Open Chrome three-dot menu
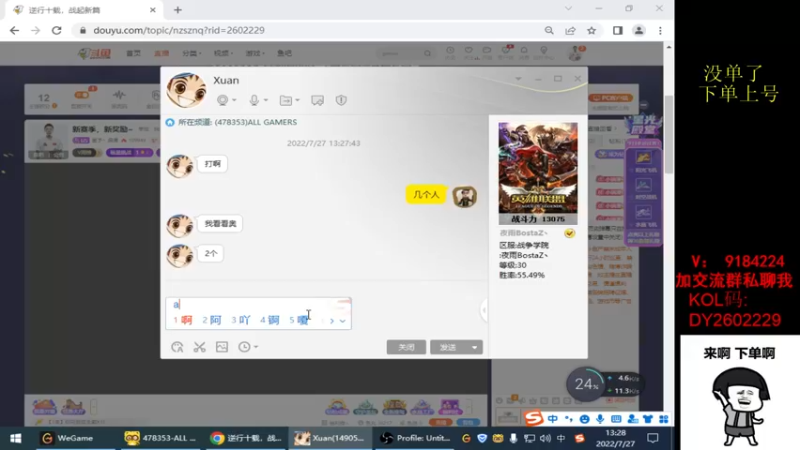This screenshot has width=800, height=450. click(x=660, y=31)
